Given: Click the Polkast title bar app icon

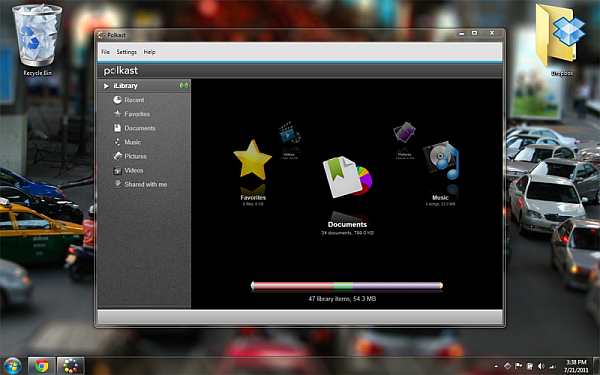Looking at the screenshot, I should coord(101,35).
